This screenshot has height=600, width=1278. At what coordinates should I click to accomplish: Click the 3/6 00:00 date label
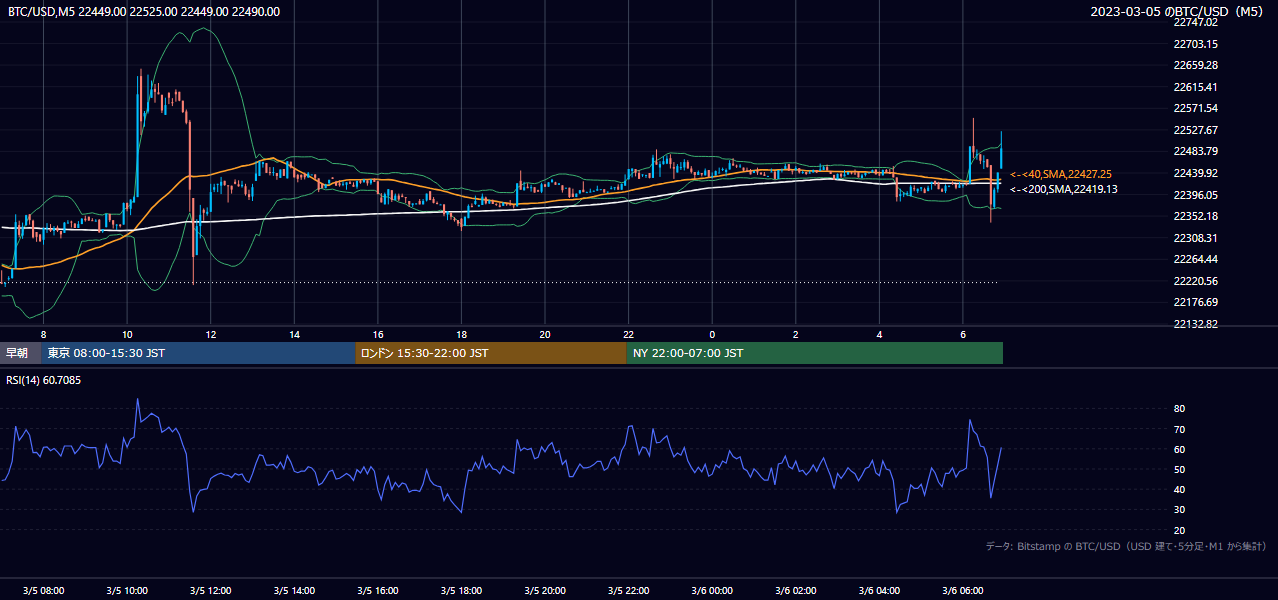tap(712, 590)
